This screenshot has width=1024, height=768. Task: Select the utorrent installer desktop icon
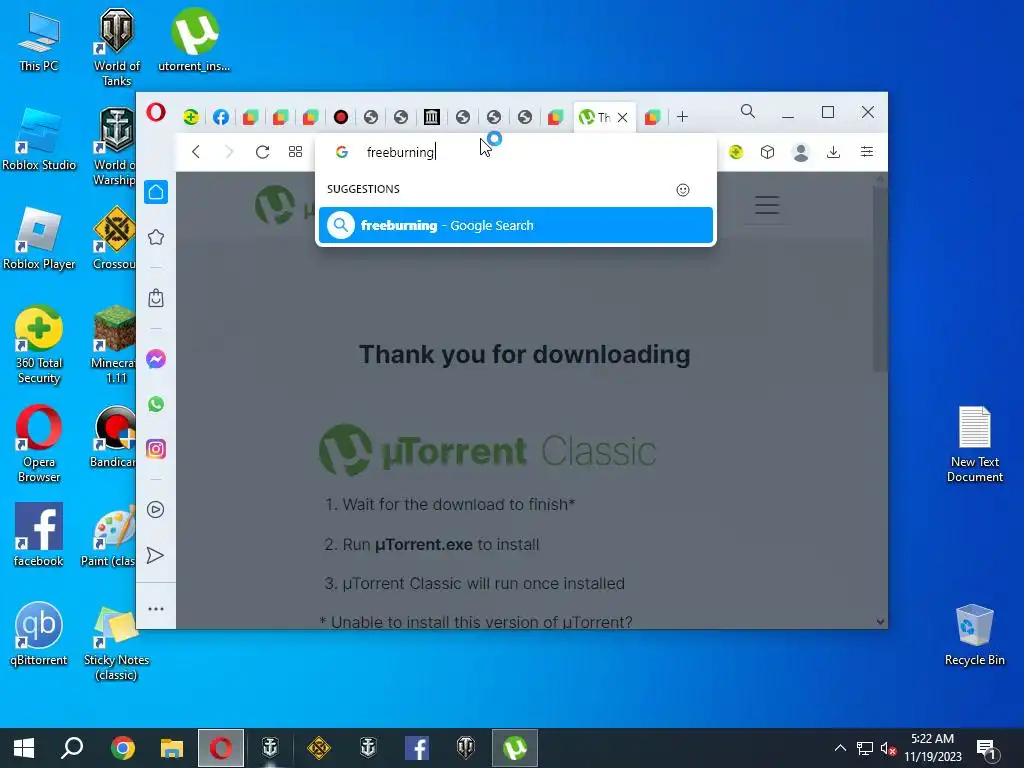point(194,40)
